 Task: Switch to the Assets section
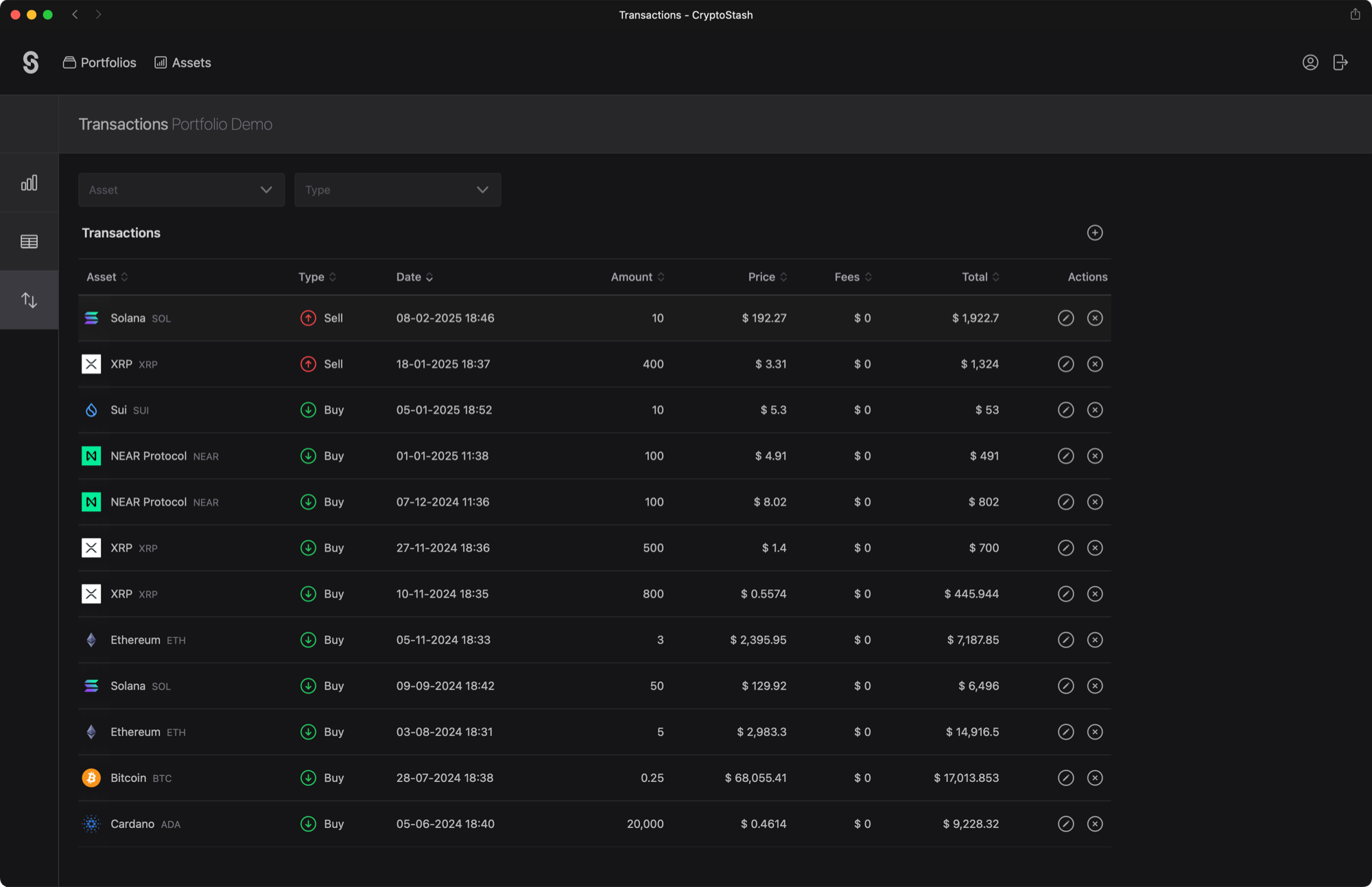click(182, 62)
